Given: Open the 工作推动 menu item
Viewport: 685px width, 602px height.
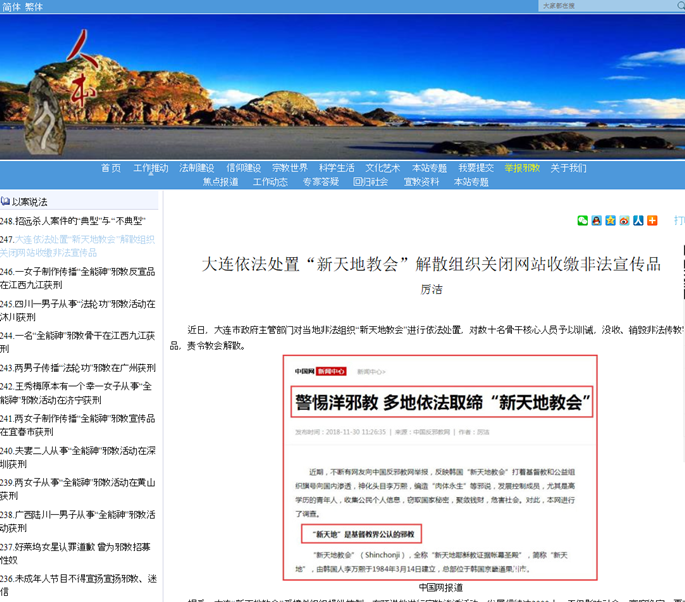Looking at the screenshot, I should click(151, 168).
